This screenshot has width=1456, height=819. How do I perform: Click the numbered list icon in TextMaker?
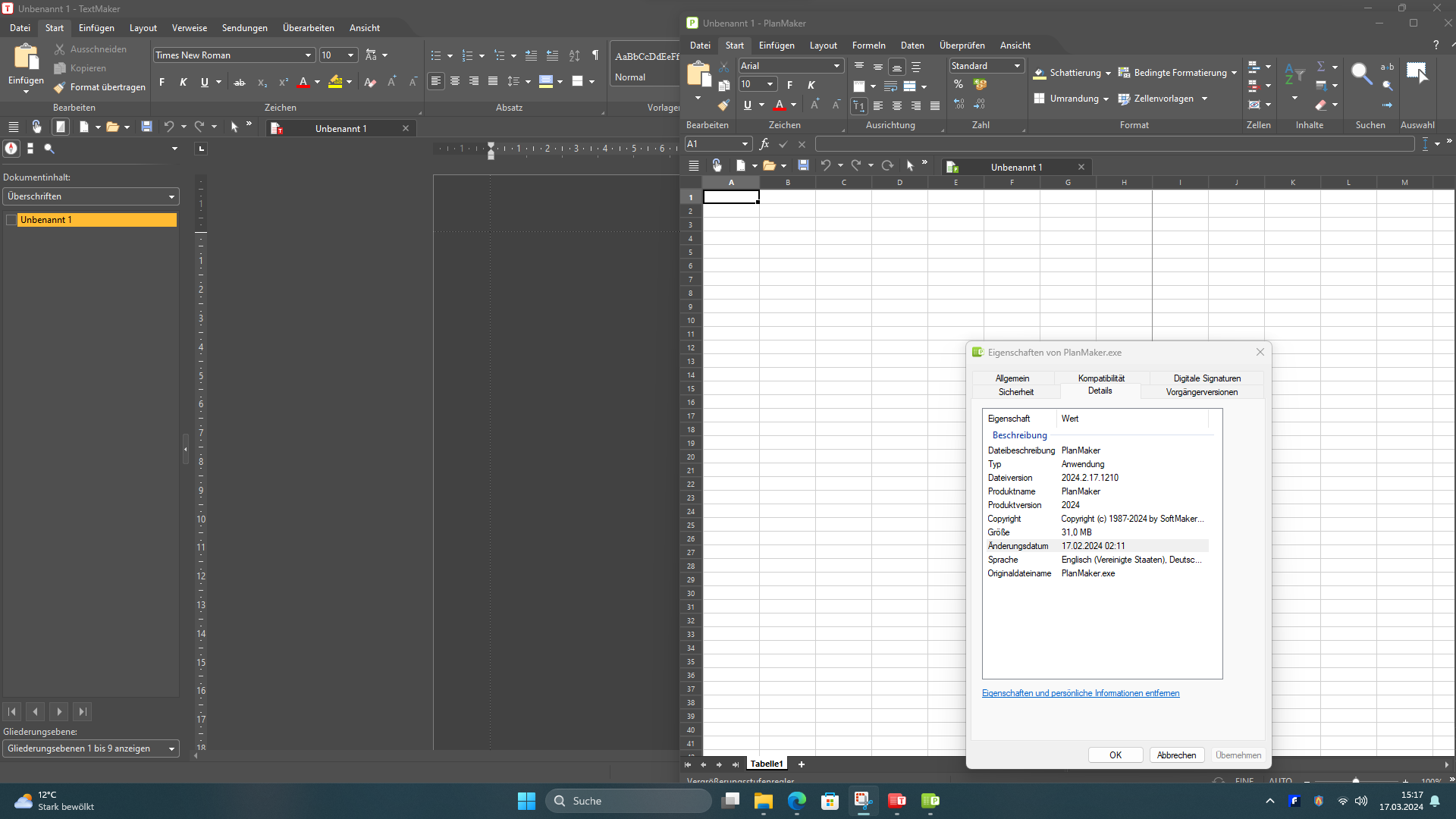(468, 55)
